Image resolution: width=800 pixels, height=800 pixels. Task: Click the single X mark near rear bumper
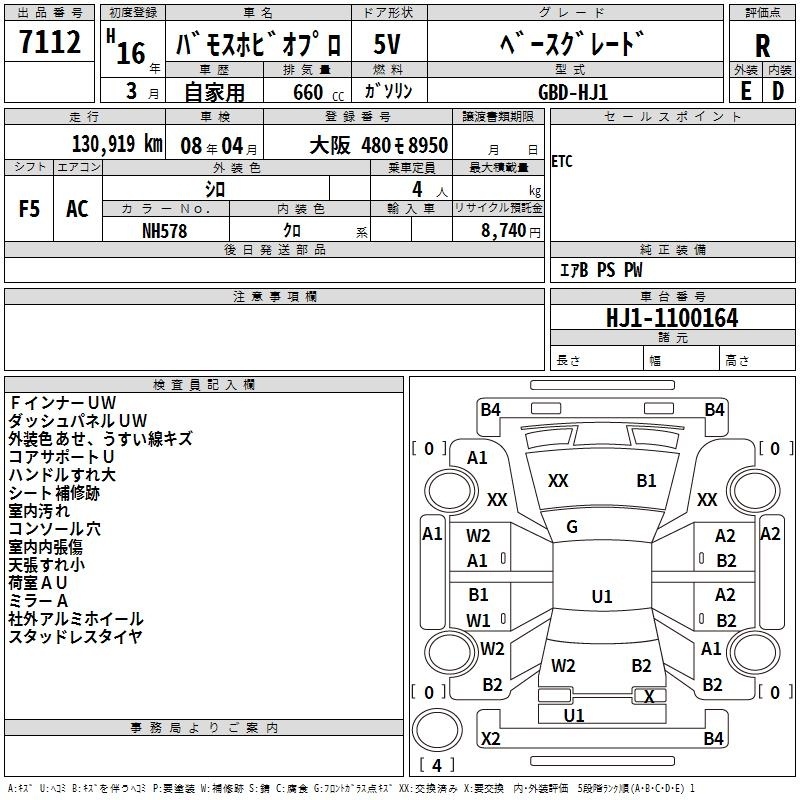tap(649, 696)
